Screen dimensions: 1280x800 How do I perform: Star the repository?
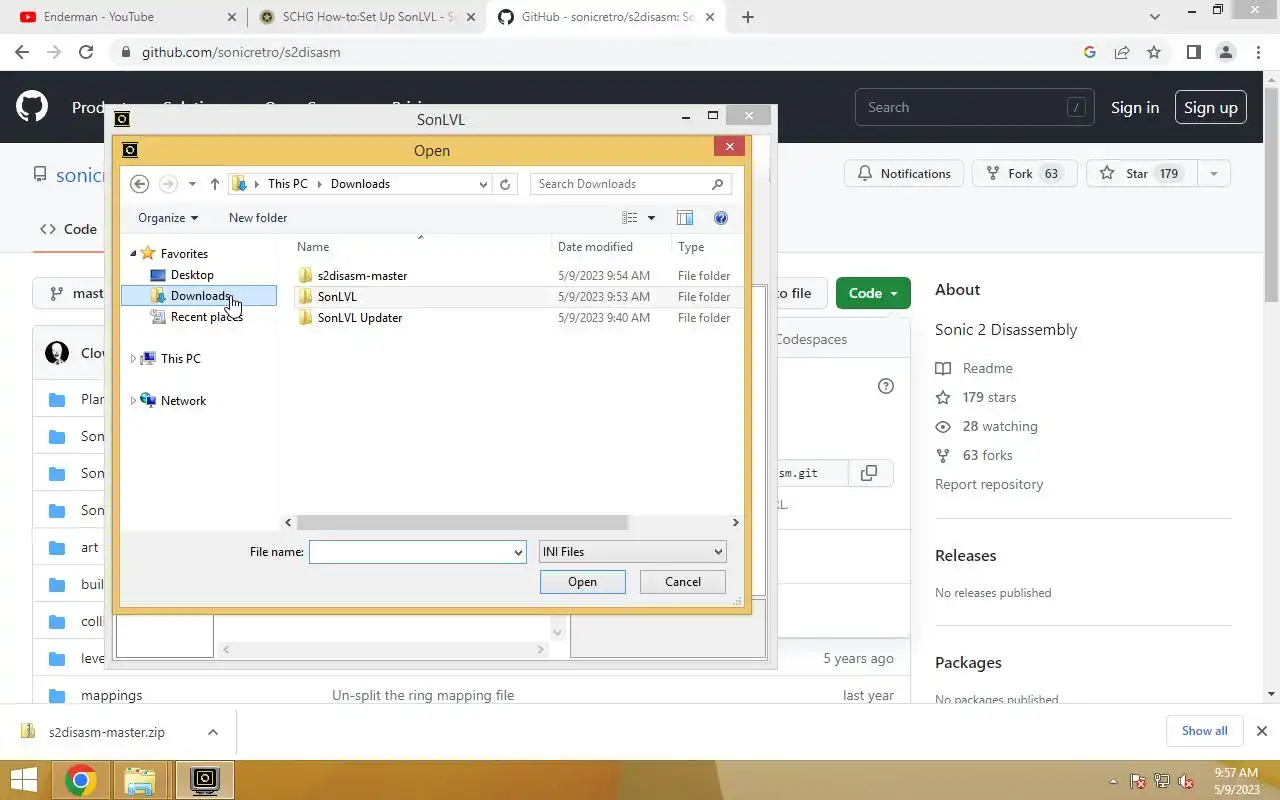tap(1141, 174)
